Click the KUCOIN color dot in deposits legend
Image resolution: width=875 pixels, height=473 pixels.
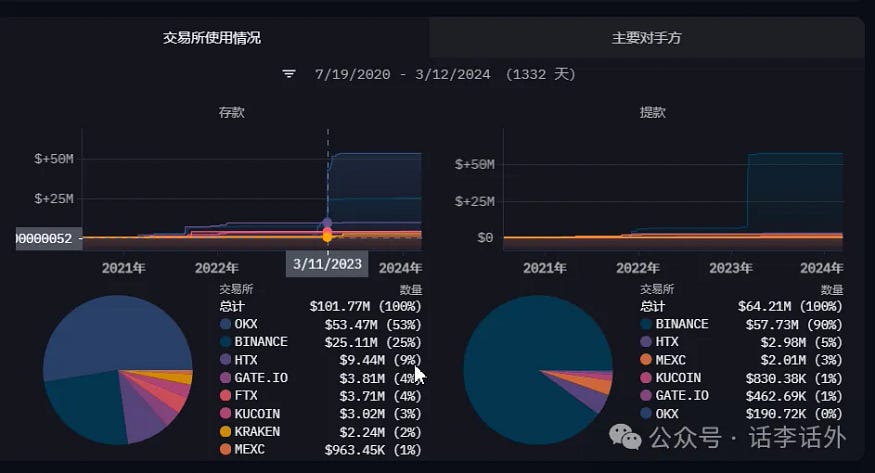pos(225,413)
